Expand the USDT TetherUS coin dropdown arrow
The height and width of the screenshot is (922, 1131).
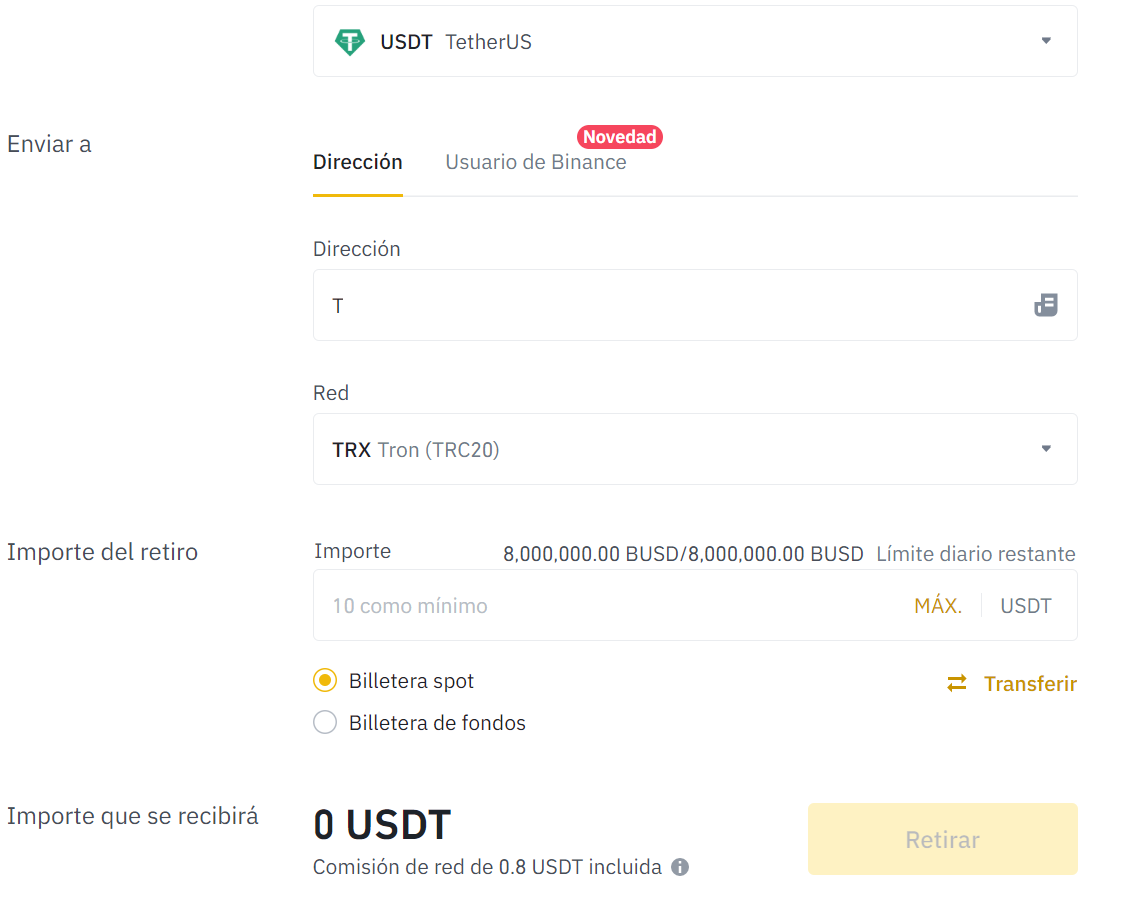tap(1046, 41)
